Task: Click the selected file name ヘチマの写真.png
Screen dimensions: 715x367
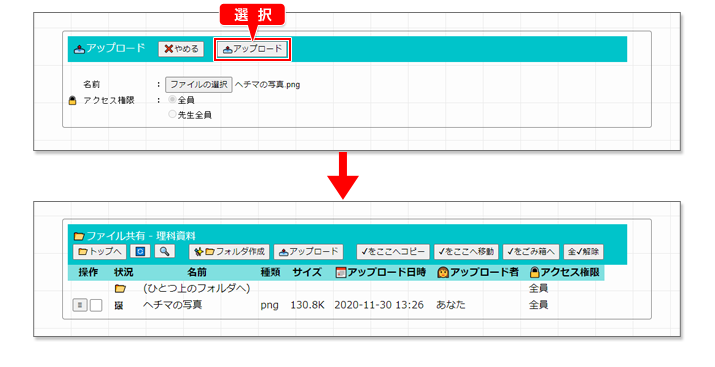Action: (x=267, y=84)
